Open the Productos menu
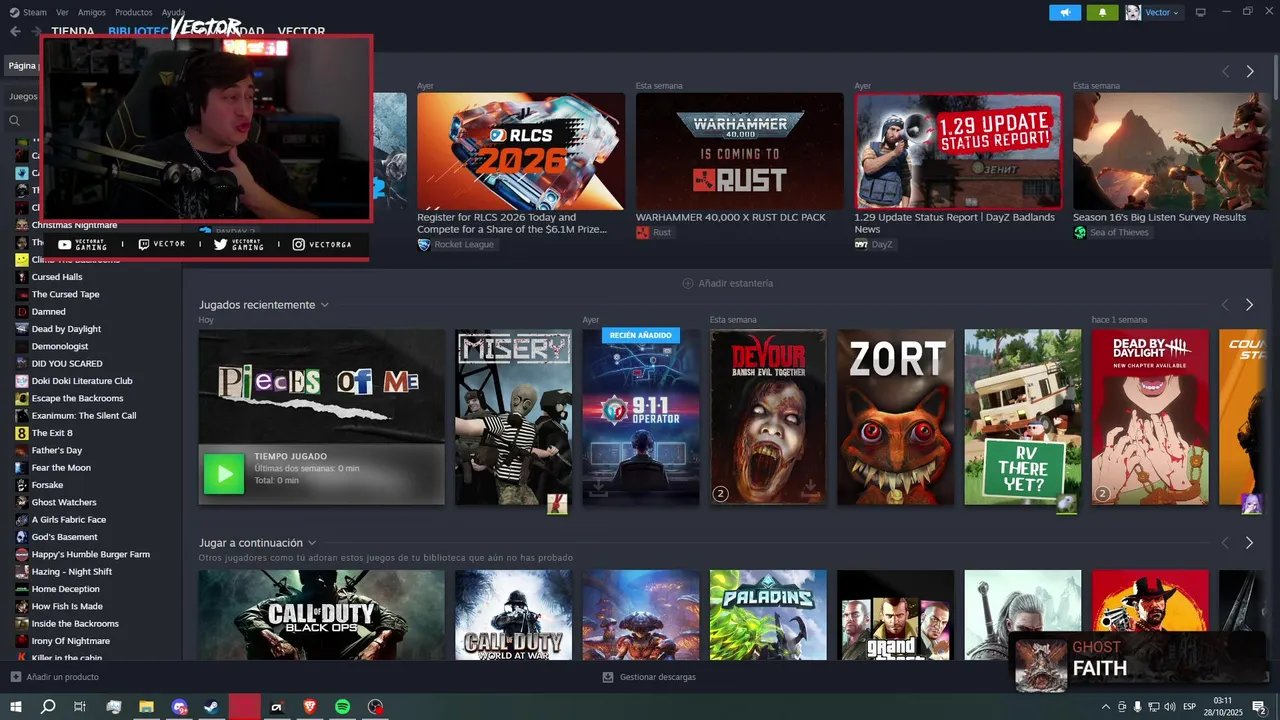The image size is (1280, 720). [x=134, y=12]
